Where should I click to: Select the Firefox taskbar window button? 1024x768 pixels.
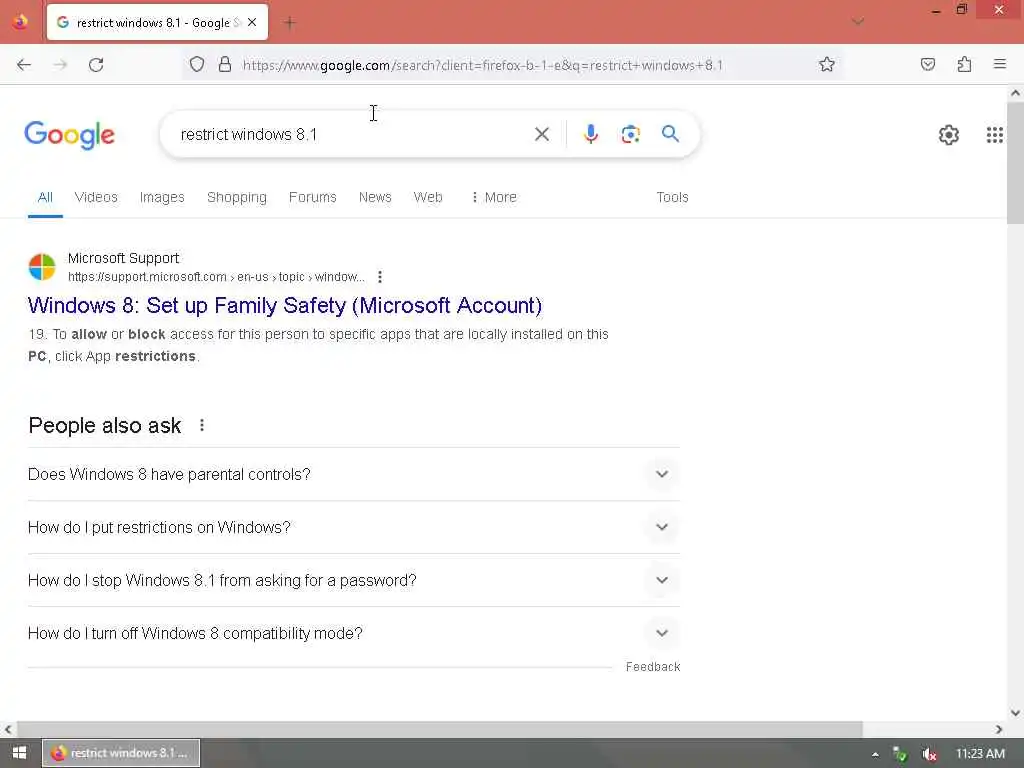[x=121, y=753]
